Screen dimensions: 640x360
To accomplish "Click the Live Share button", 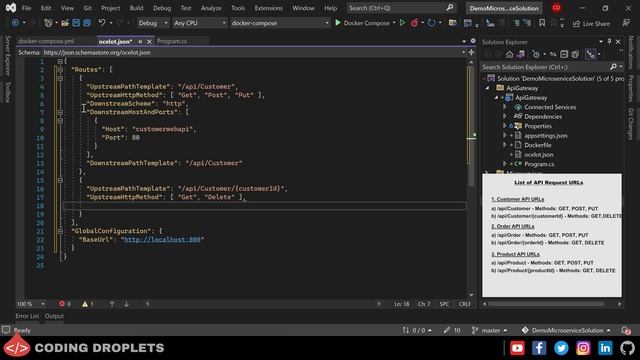I will 592,24.
